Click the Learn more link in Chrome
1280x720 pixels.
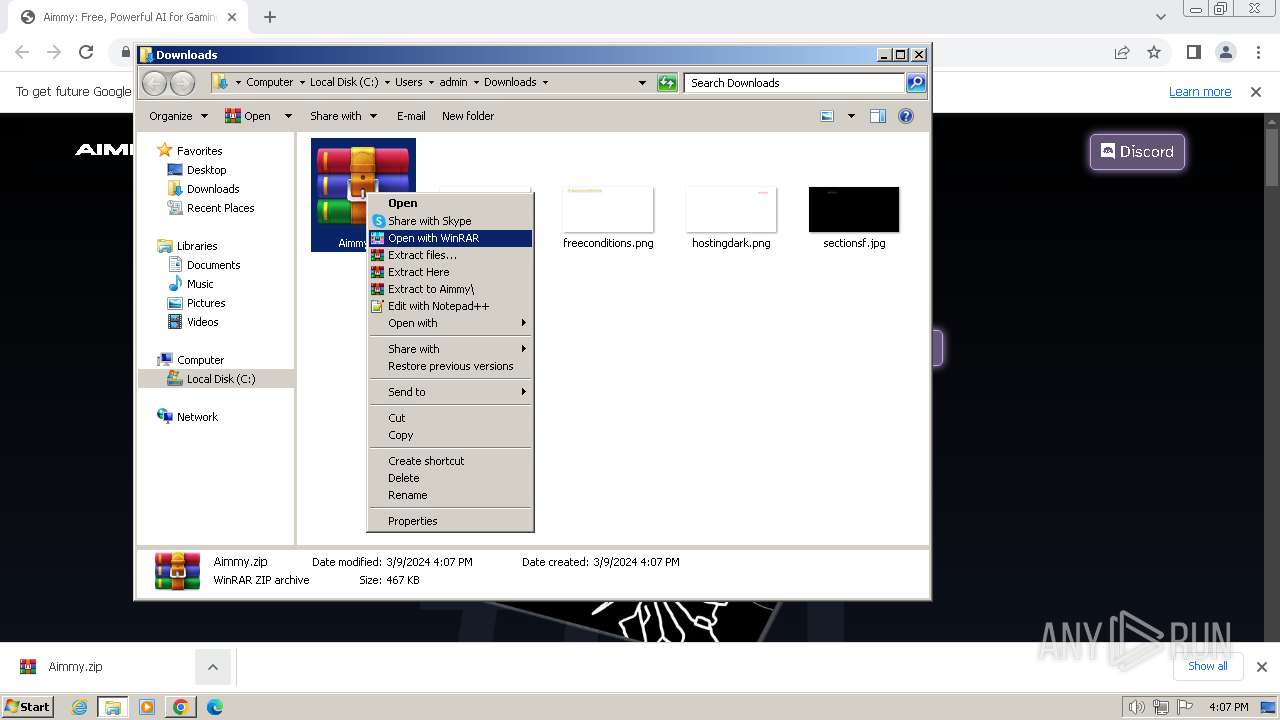click(1200, 91)
